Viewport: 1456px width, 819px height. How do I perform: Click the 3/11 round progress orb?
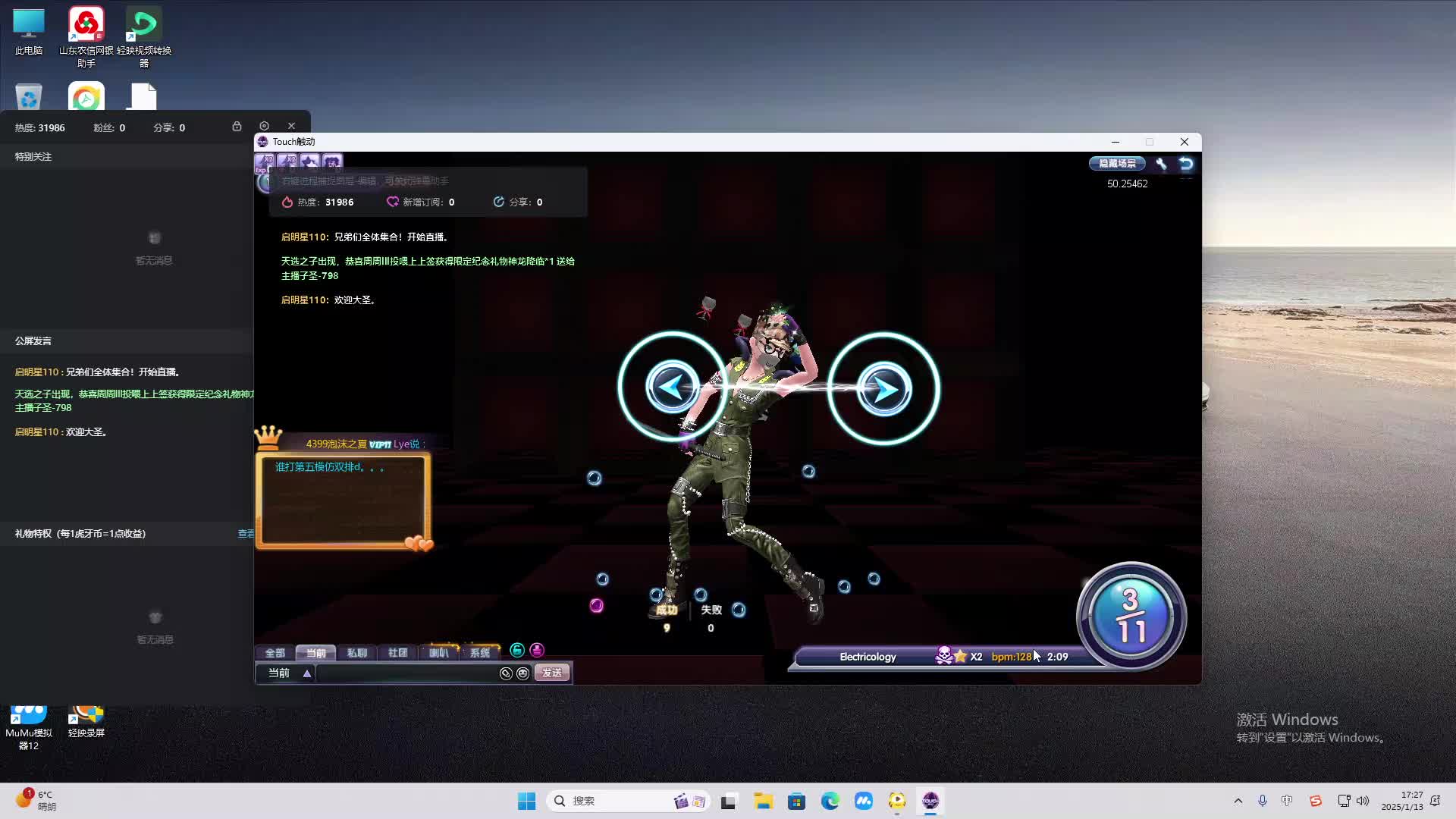[x=1131, y=616]
